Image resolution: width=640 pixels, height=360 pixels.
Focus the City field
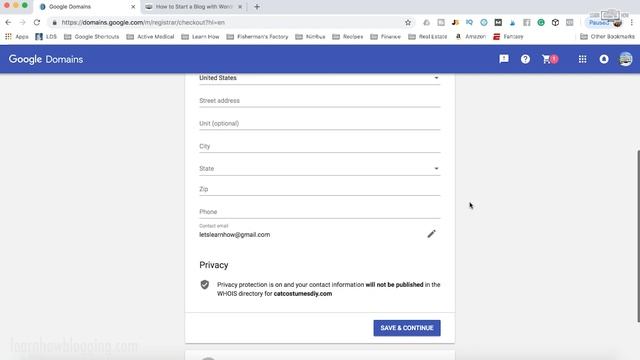tap(319, 146)
